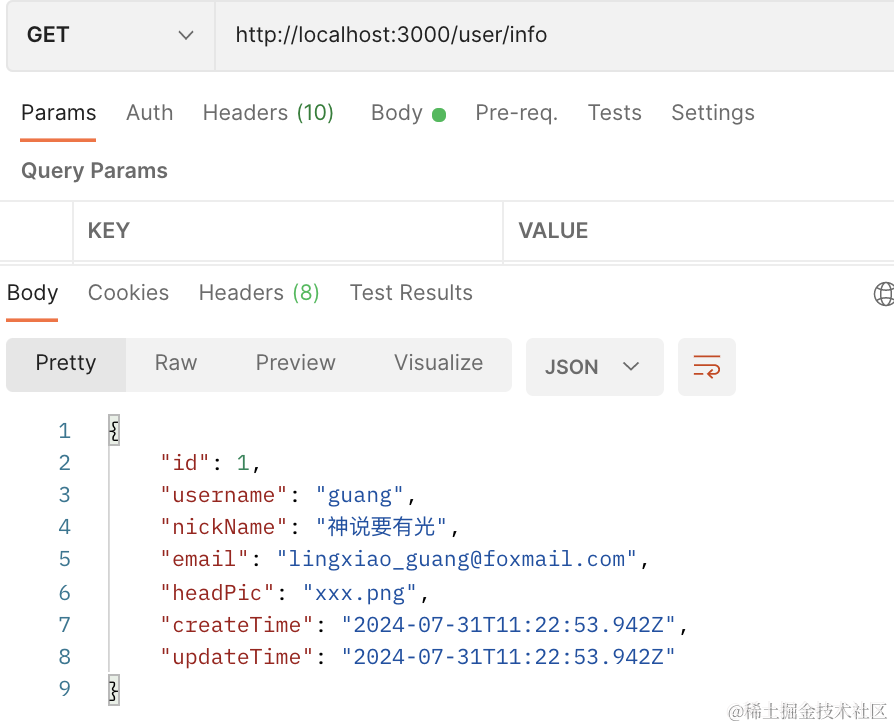Open the Auth tab
Image resolution: width=894 pixels, height=728 pixels.
click(149, 113)
